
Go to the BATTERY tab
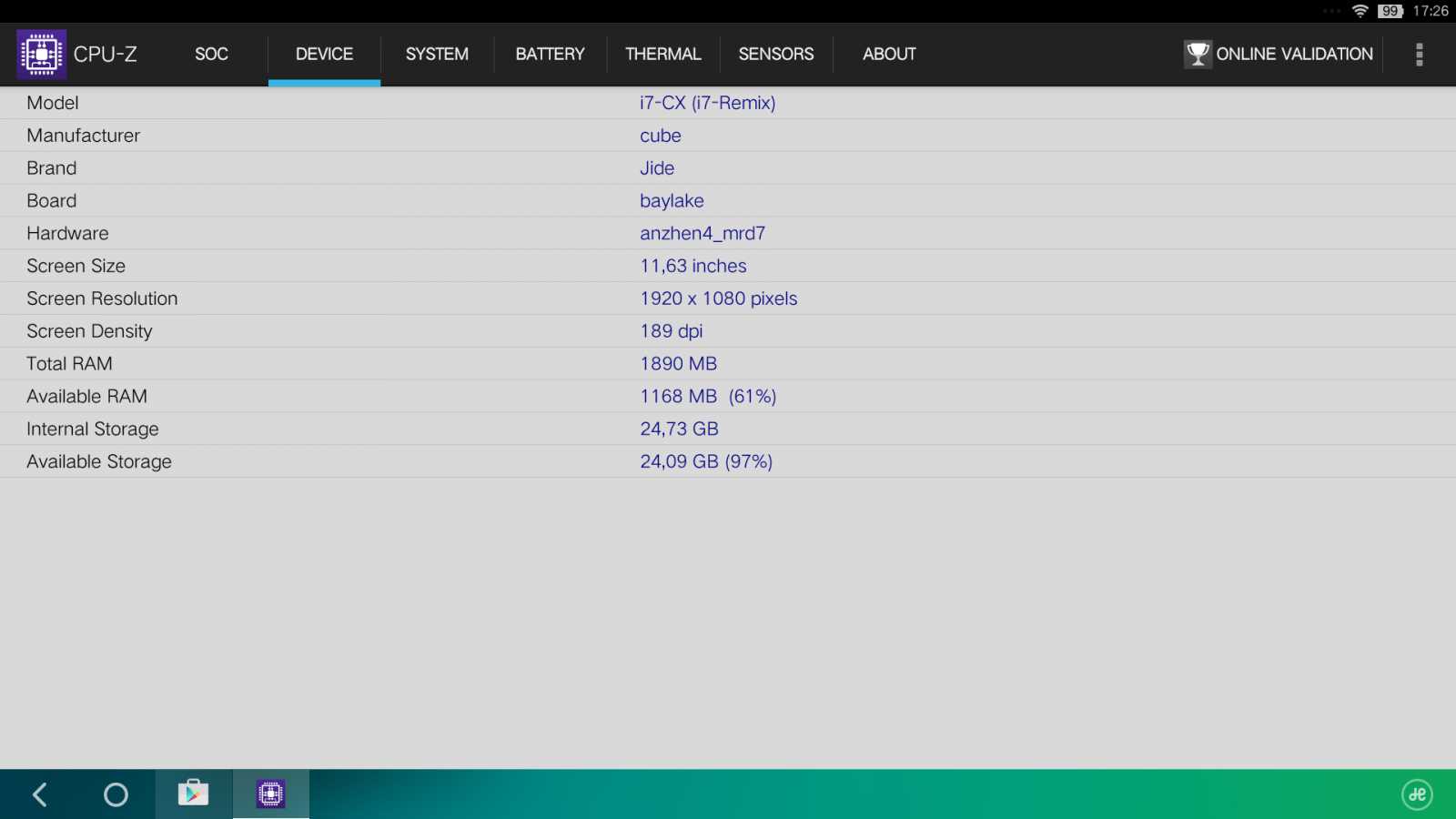pos(550,55)
